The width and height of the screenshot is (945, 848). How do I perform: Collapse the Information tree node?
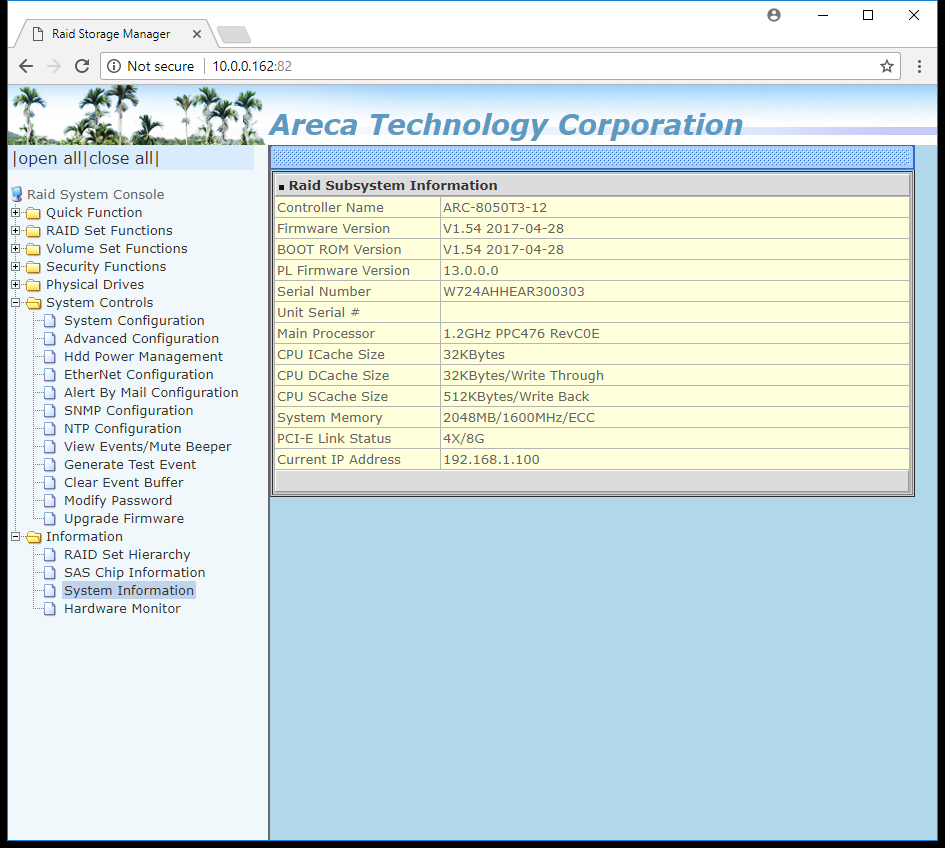[x=16, y=536]
